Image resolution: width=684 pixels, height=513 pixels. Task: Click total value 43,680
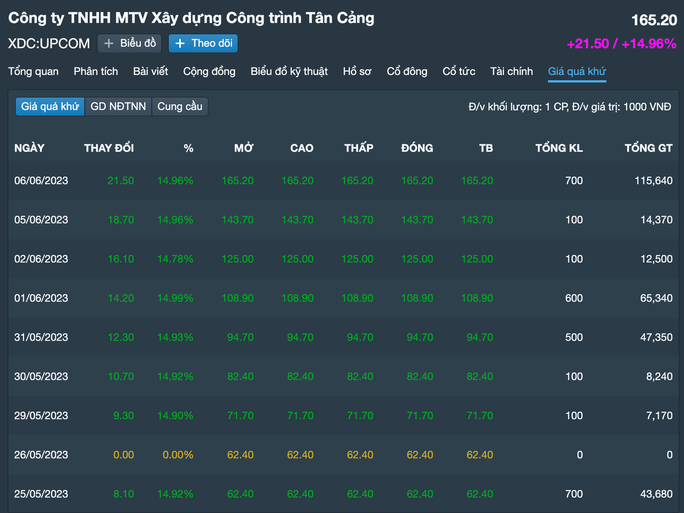tap(656, 494)
